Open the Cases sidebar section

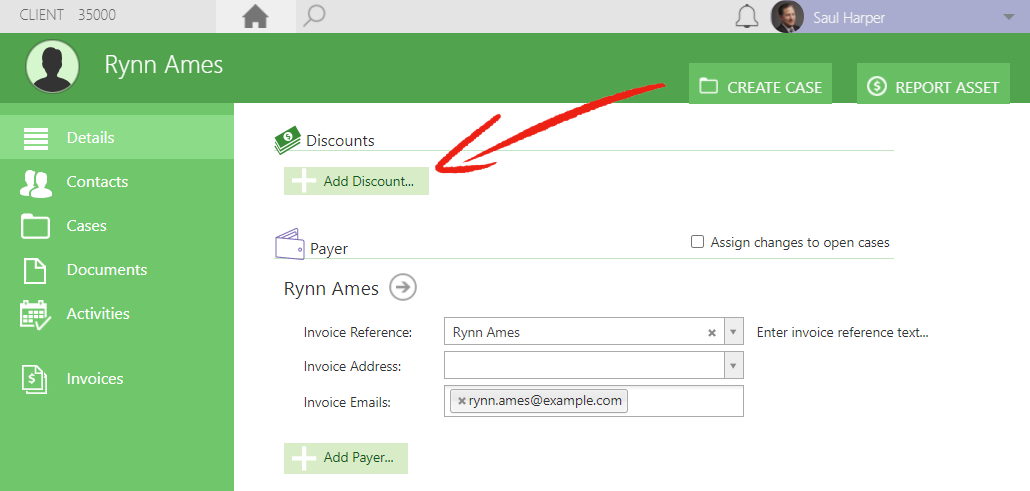[117, 225]
